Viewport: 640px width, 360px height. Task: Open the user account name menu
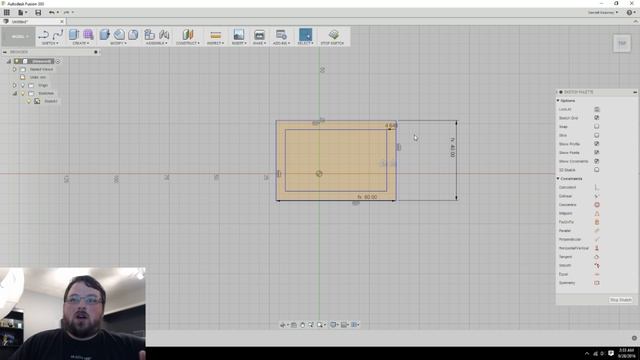(x=603, y=13)
